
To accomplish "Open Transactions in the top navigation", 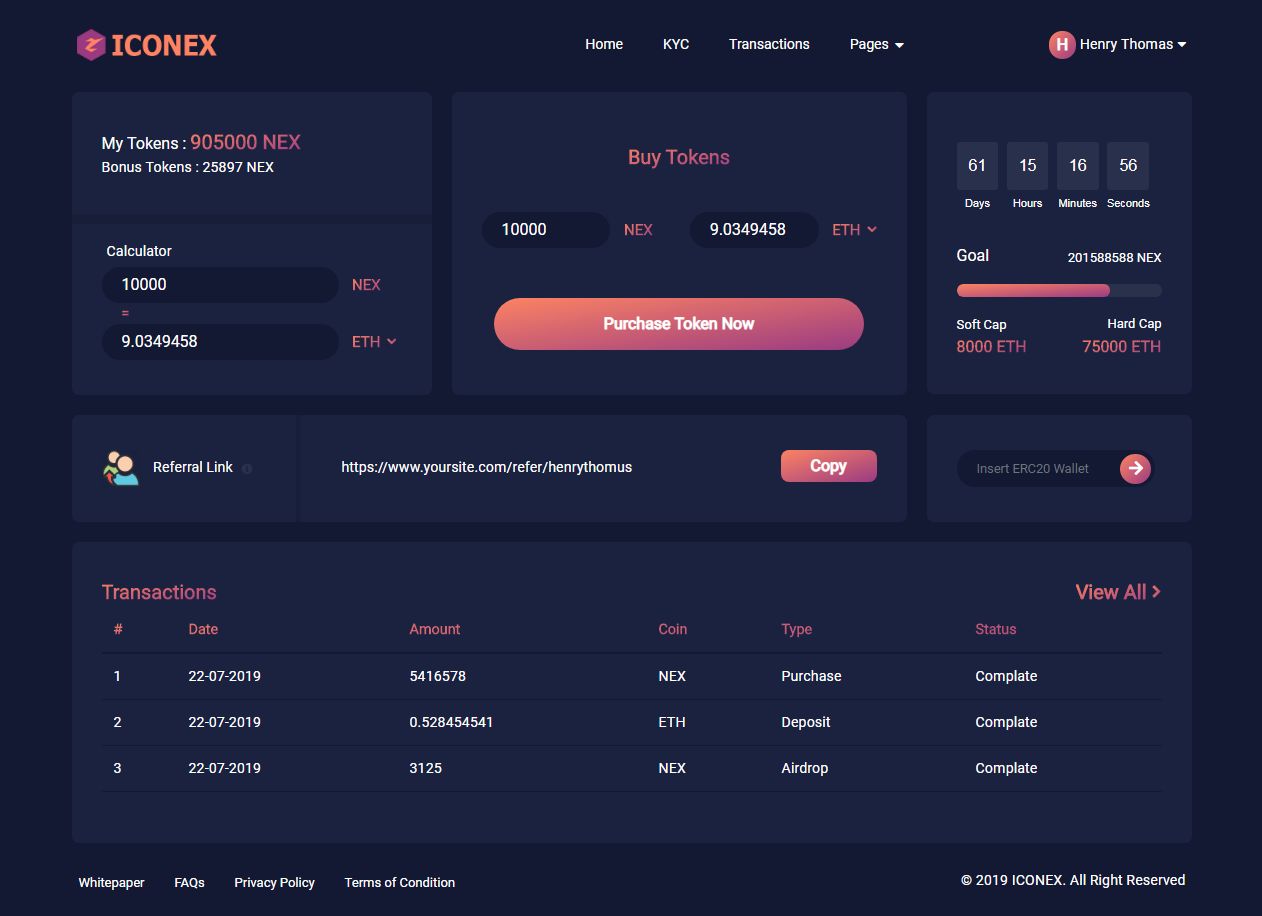I will 769,44.
